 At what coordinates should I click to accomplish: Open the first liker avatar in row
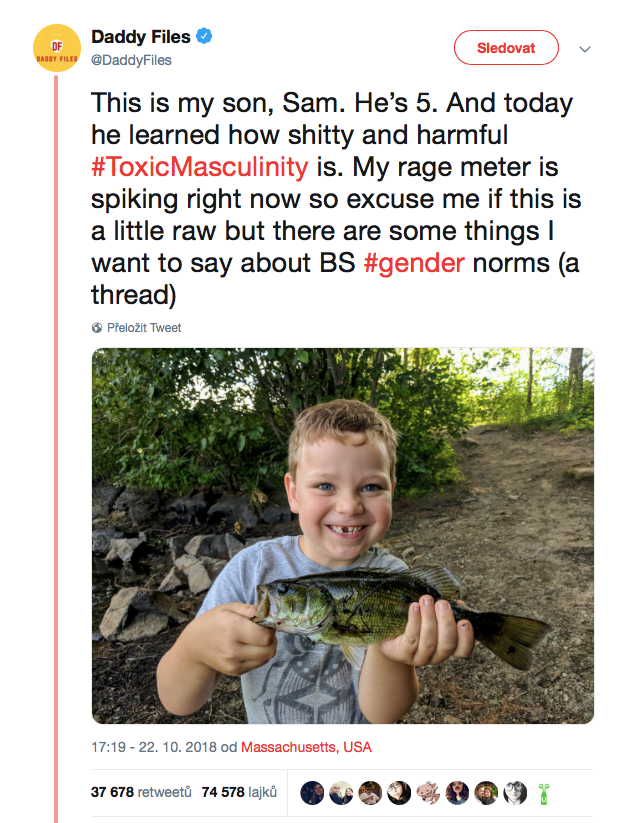[312, 793]
